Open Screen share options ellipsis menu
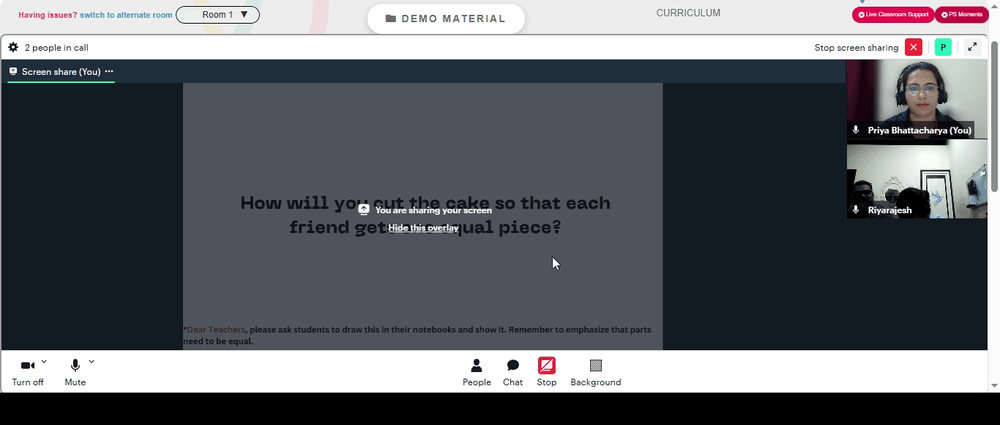The height and width of the screenshot is (425, 1000). click(109, 71)
